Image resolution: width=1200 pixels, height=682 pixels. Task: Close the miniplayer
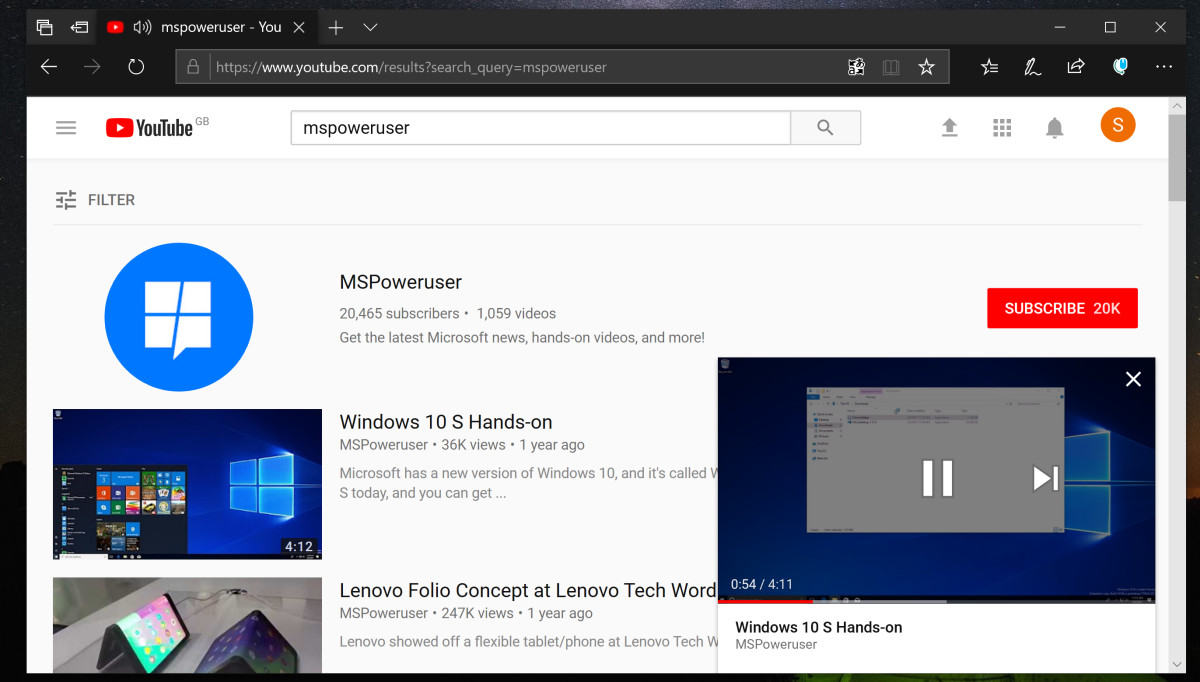tap(1133, 379)
